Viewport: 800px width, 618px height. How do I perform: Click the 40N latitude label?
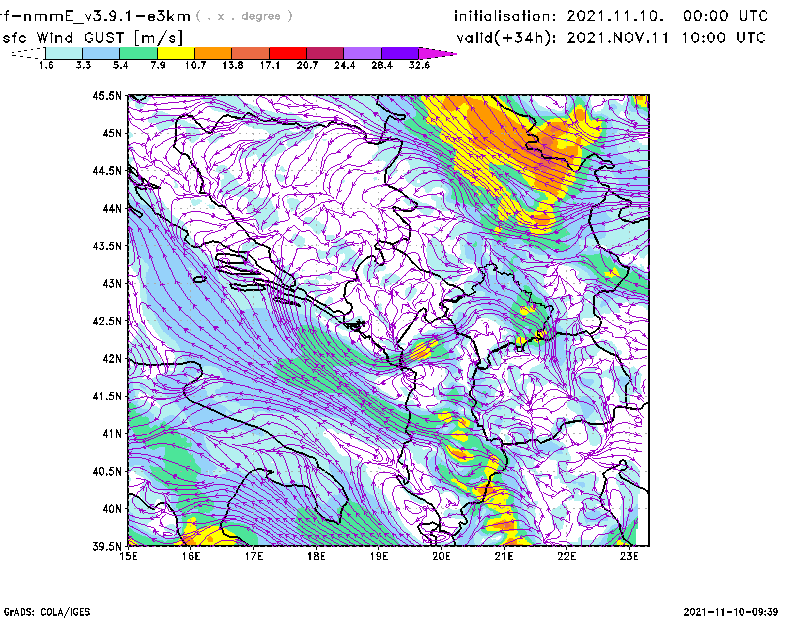[x=112, y=509]
